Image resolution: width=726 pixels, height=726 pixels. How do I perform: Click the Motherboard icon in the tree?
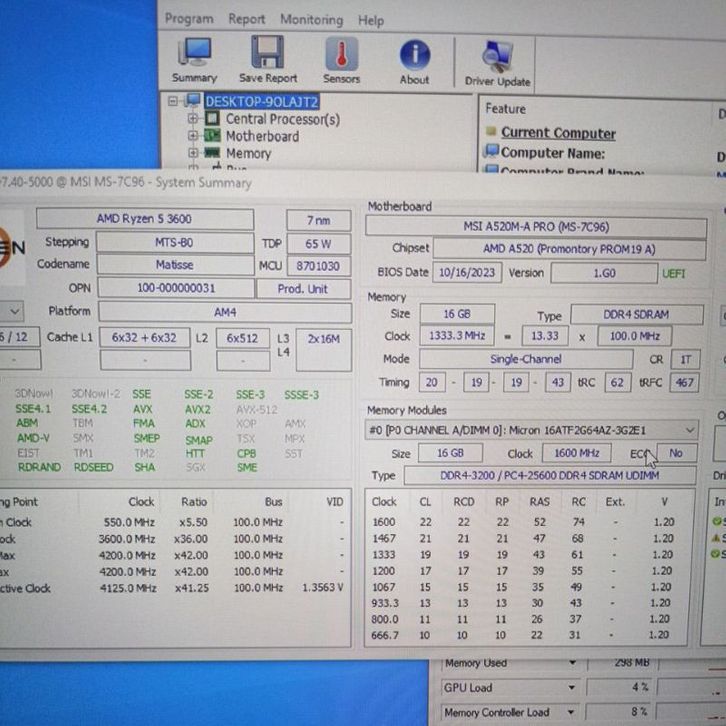coord(213,136)
